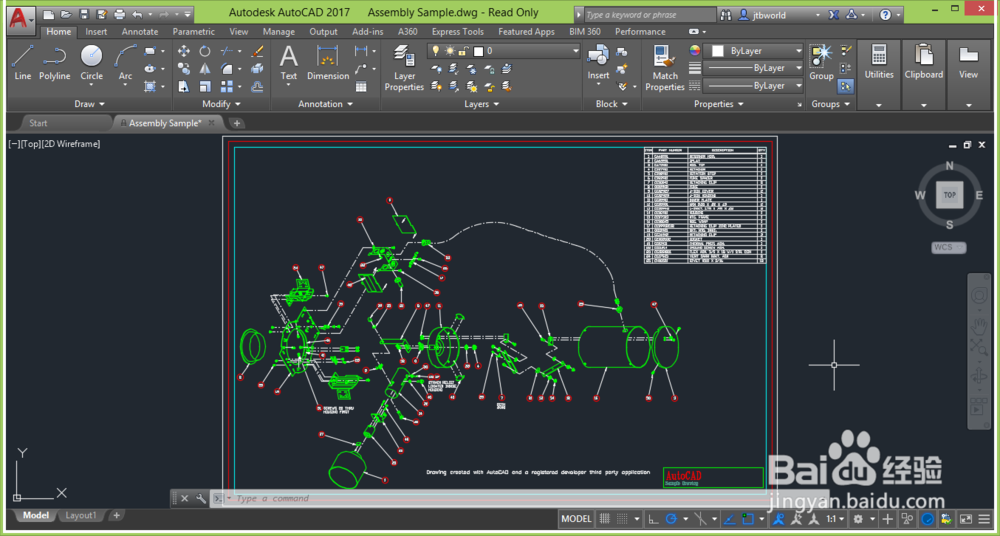Select the Stretch tool
Image resolution: width=1000 pixels, height=536 pixels.
coord(184,86)
